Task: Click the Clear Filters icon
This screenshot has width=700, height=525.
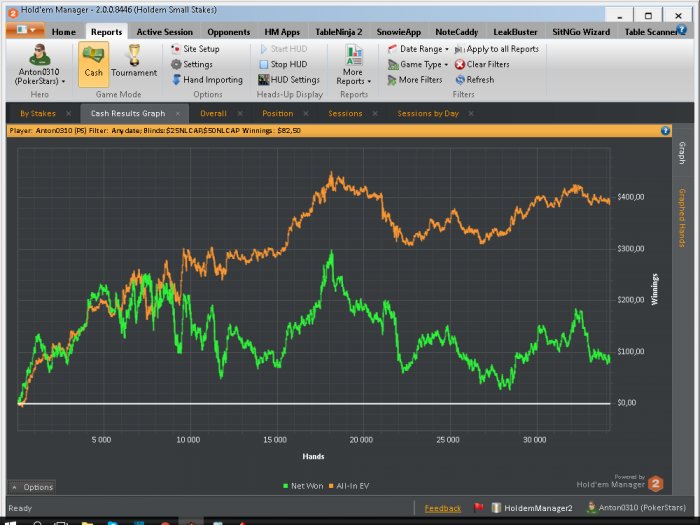Action: [460, 64]
